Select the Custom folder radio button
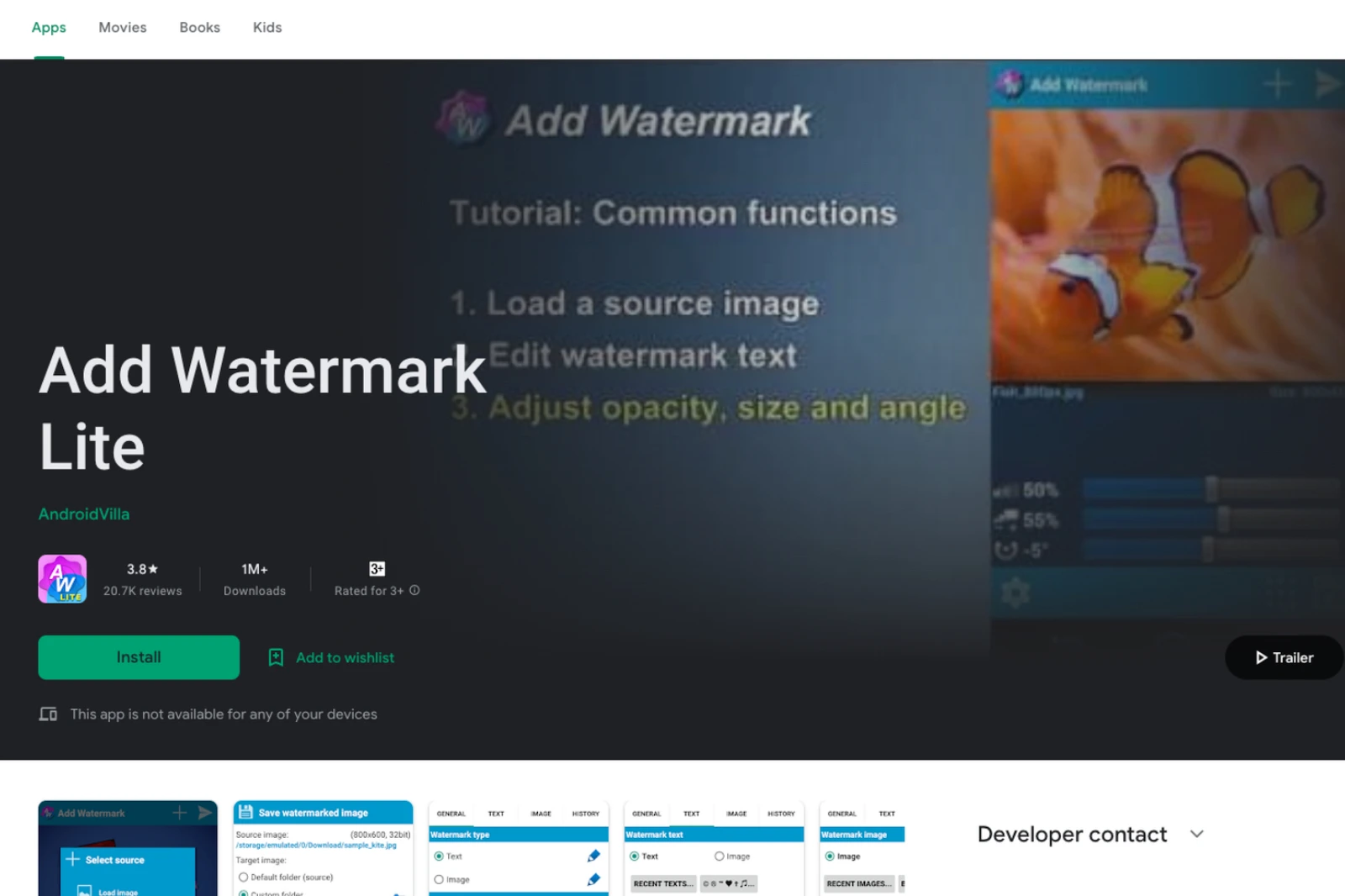 [x=244, y=893]
